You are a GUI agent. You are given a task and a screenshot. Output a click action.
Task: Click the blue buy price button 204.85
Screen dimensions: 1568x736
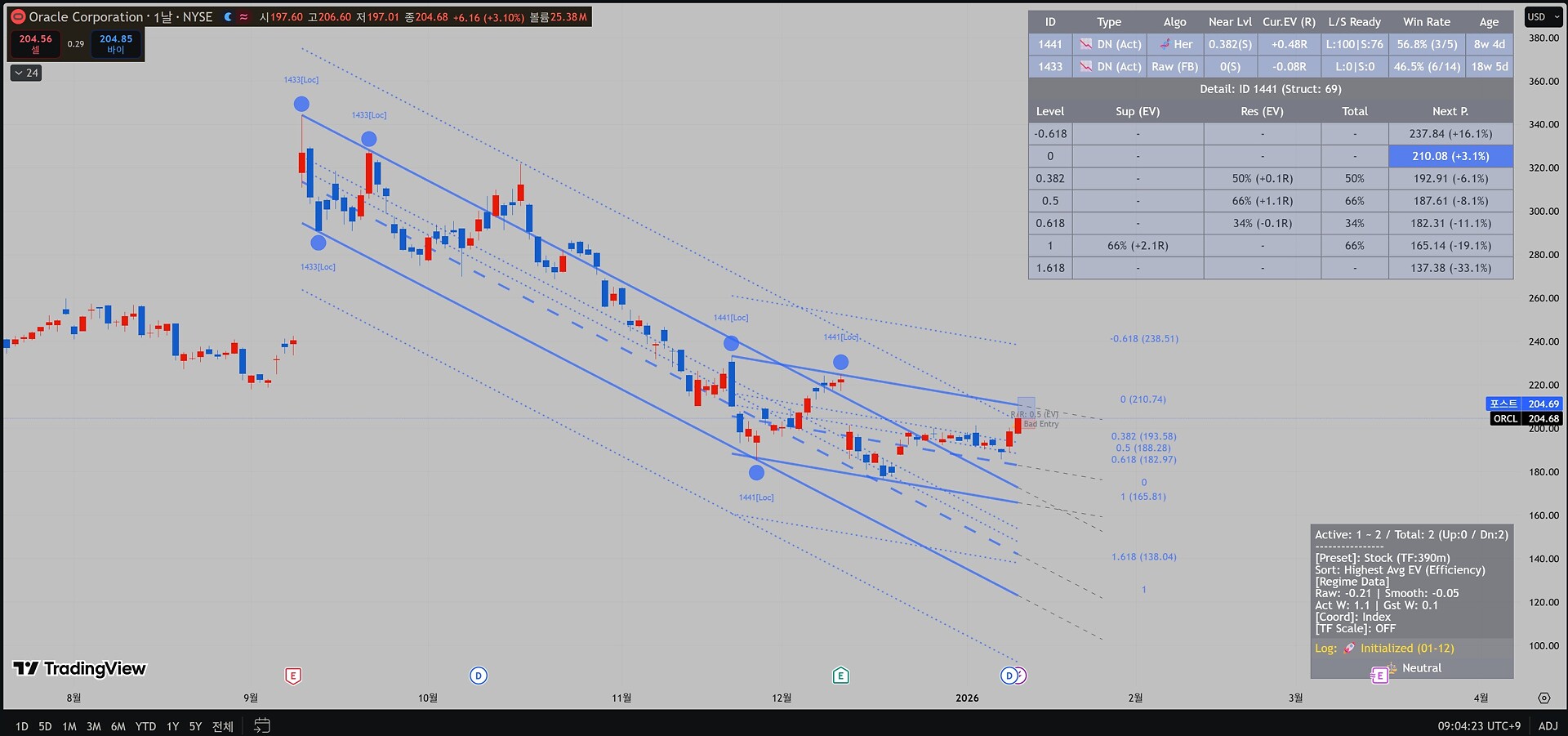[116, 44]
